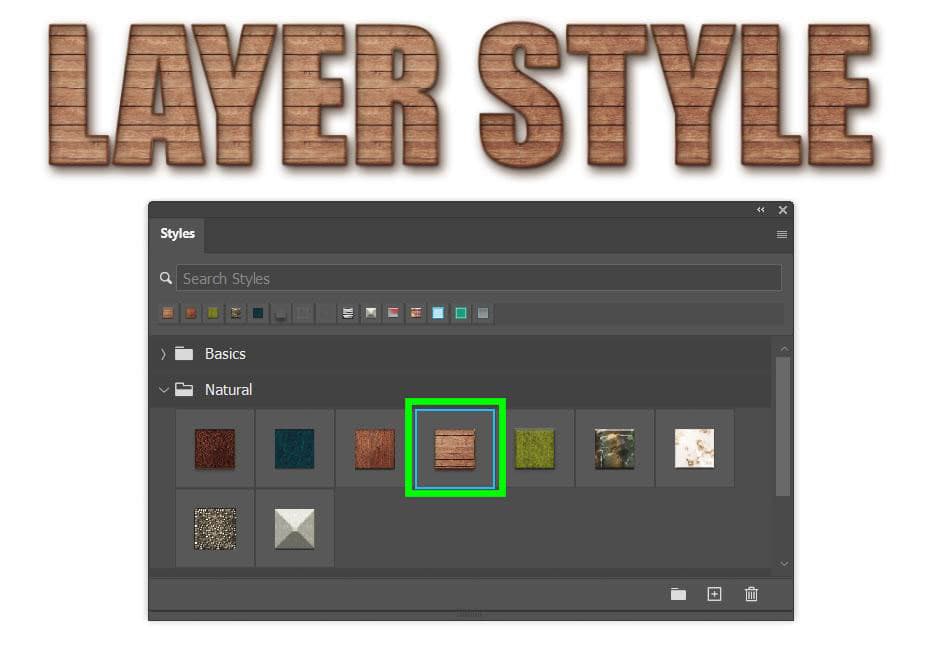
Task: Click the Search Styles input field
Action: pos(478,278)
